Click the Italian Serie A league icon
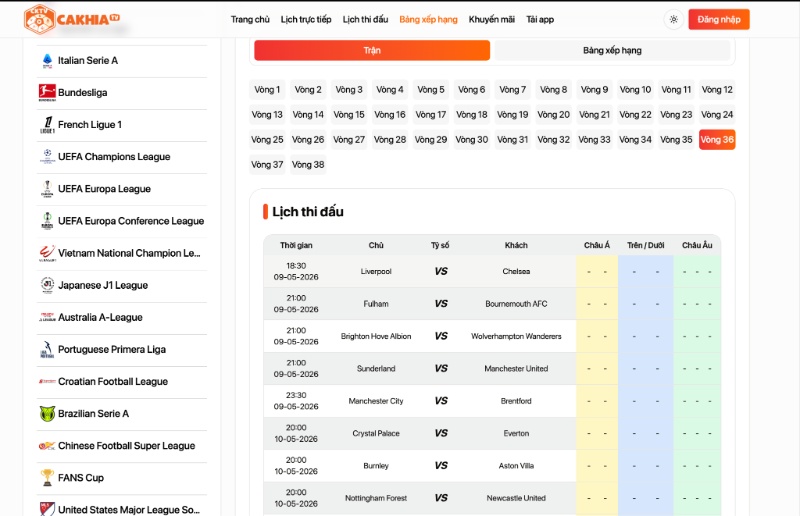Image resolution: width=800 pixels, height=516 pixels. point(47,61)
